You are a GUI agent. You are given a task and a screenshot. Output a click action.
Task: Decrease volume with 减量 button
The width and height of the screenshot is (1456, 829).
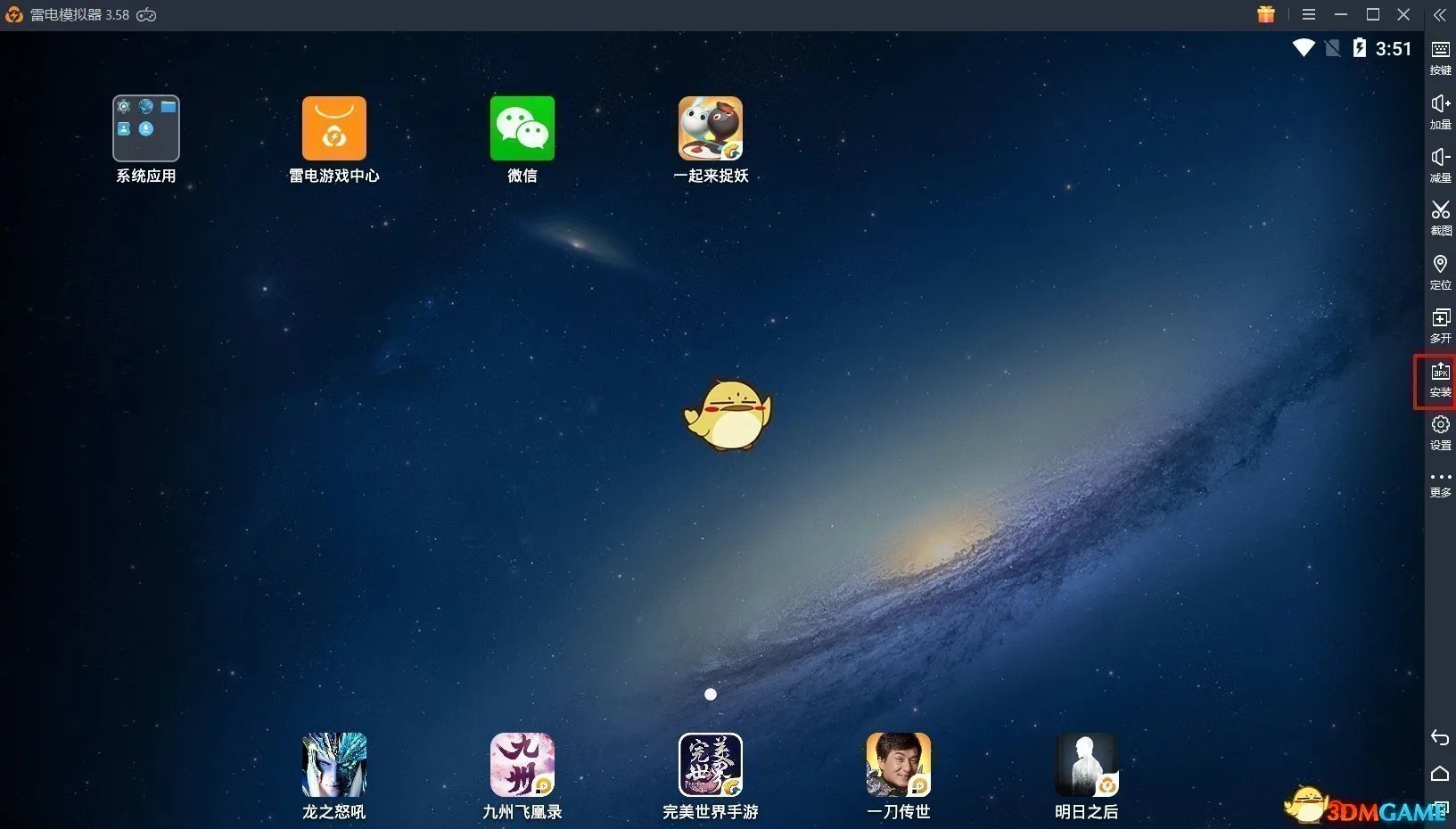pos(1440,165)
